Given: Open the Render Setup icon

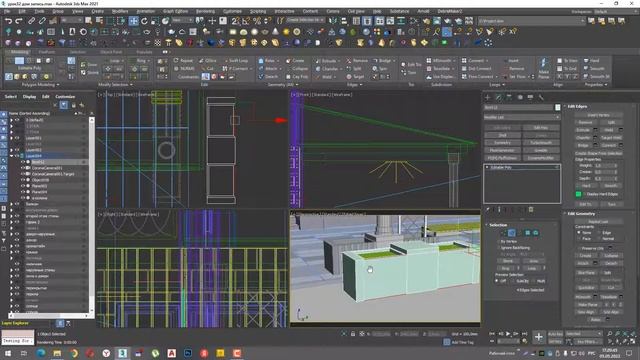Looking at the screenshot, I should (x=426, y=20).
